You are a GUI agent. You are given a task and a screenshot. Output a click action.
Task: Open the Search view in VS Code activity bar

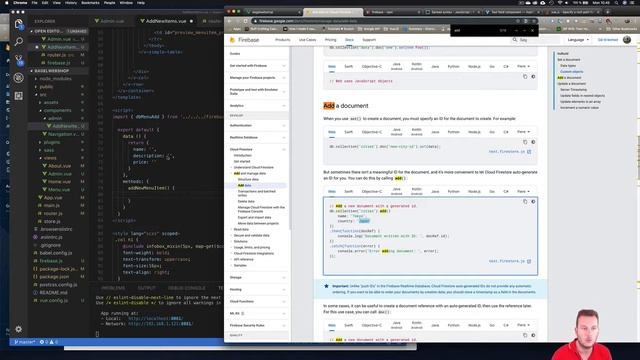pos(18,41)
